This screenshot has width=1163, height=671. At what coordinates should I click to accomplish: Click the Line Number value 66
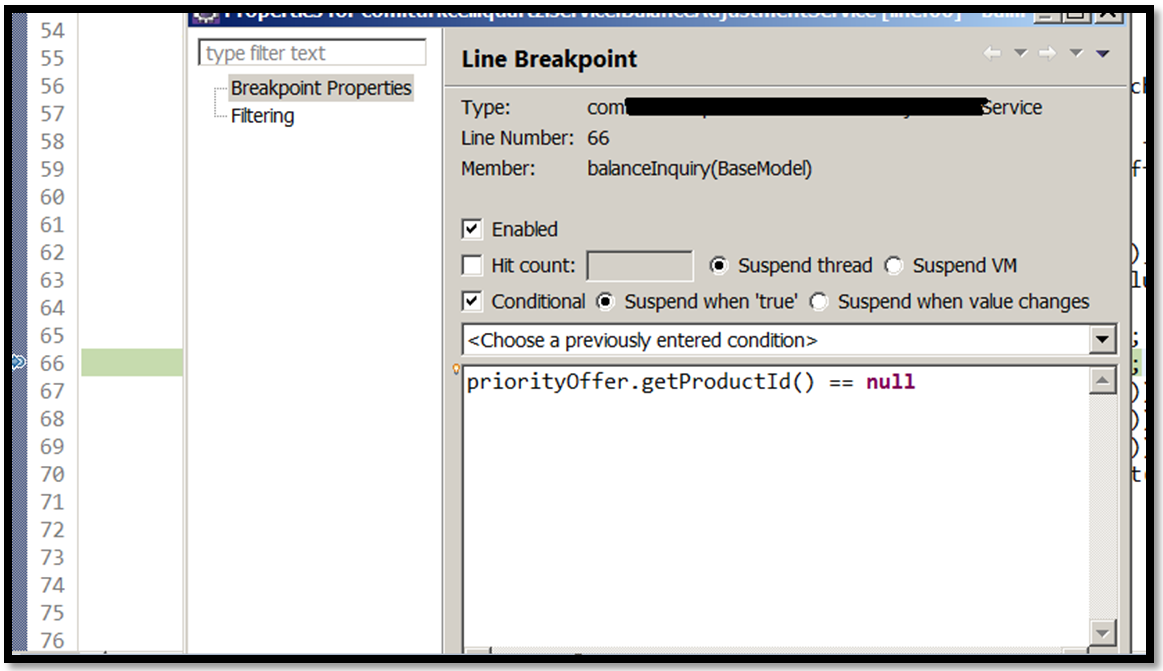pos(598,139)
